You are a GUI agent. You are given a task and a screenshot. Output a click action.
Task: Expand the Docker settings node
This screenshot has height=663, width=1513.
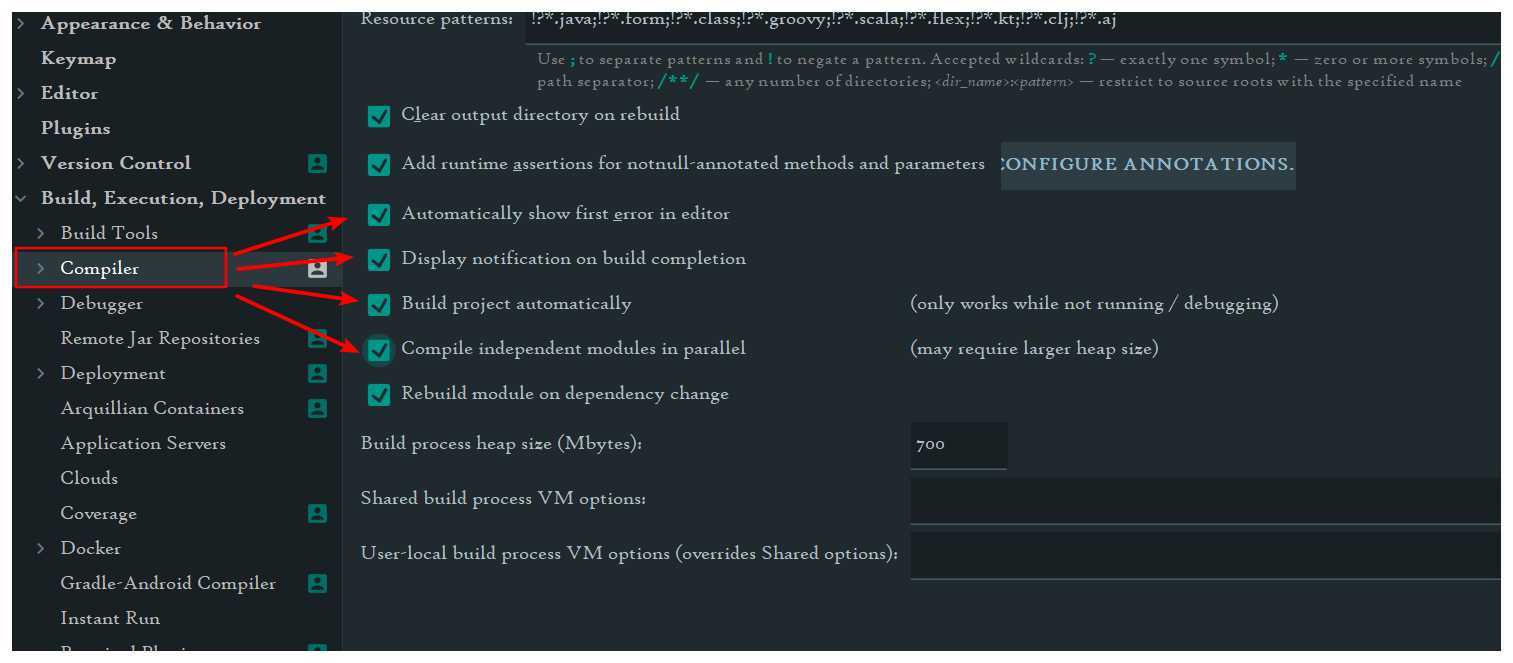(41, 548)
